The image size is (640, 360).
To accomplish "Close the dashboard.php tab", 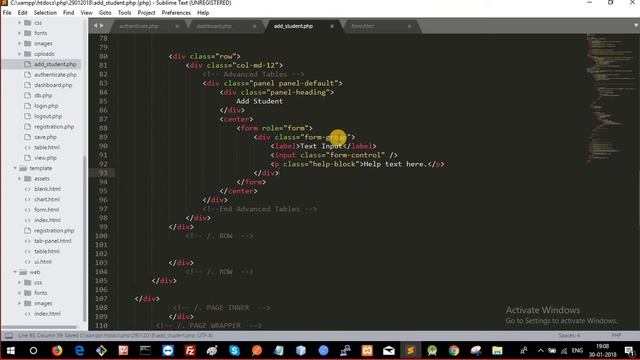I will 254,26.
